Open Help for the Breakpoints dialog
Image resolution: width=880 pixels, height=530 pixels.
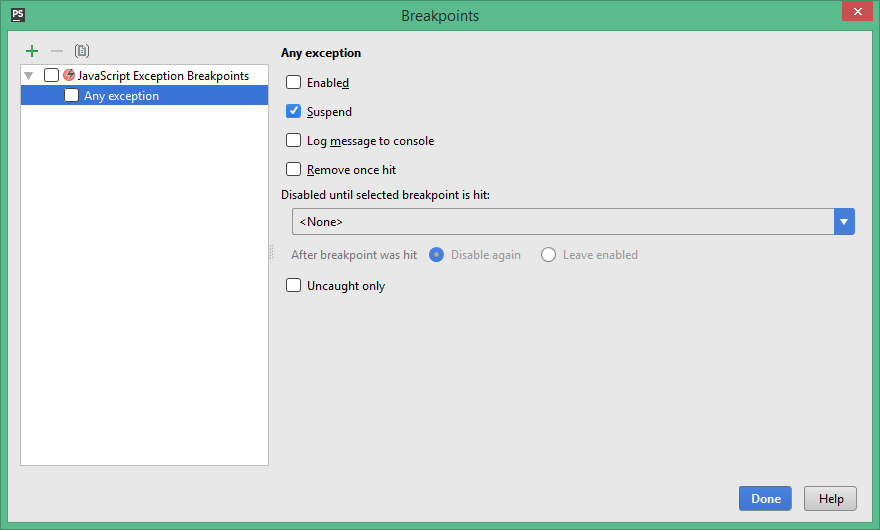pos(830,499)
